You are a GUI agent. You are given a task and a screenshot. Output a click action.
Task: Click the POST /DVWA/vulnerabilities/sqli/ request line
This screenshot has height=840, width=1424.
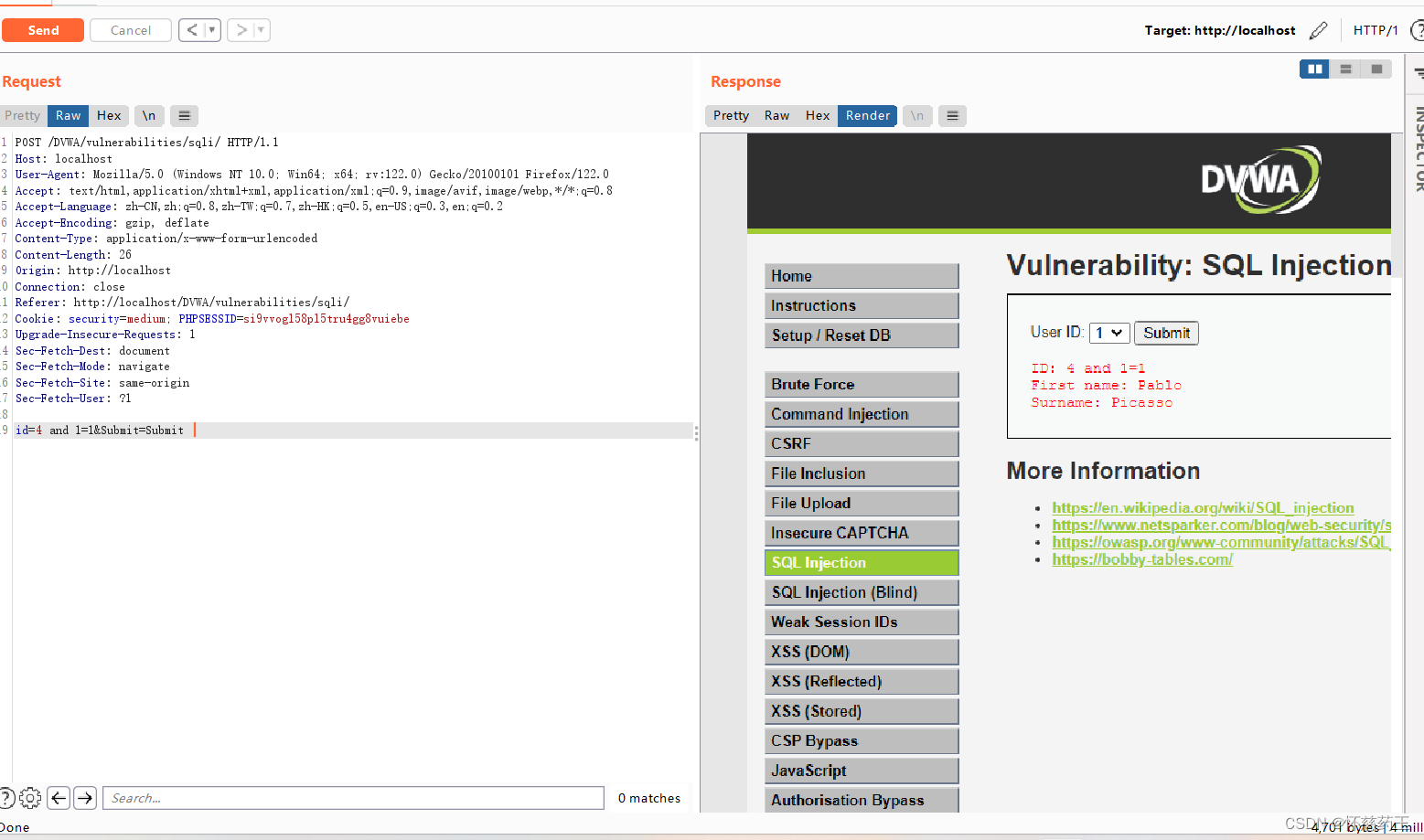(x=146, y=143)
